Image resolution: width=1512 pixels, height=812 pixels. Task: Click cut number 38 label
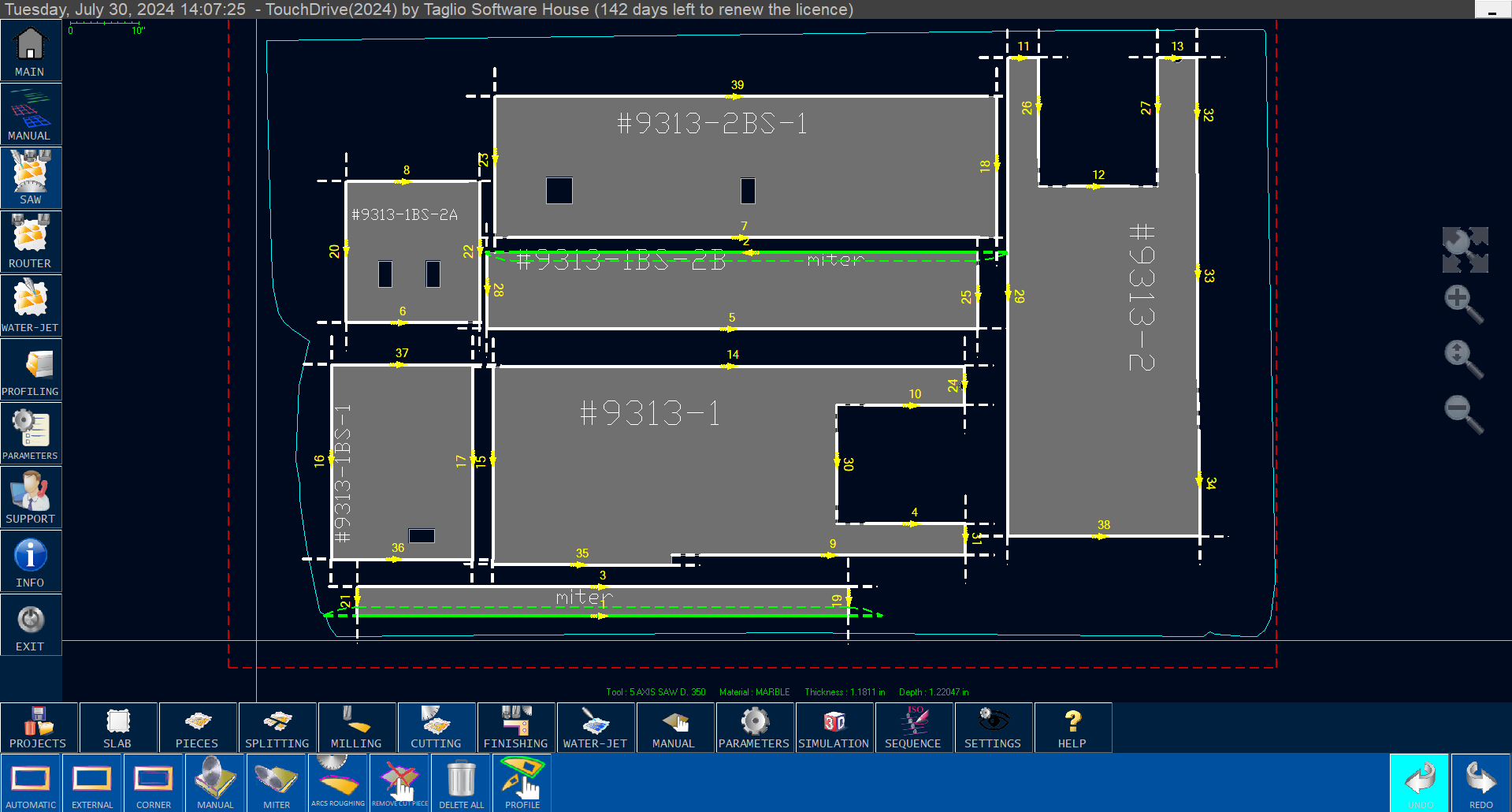(1104, 525)
